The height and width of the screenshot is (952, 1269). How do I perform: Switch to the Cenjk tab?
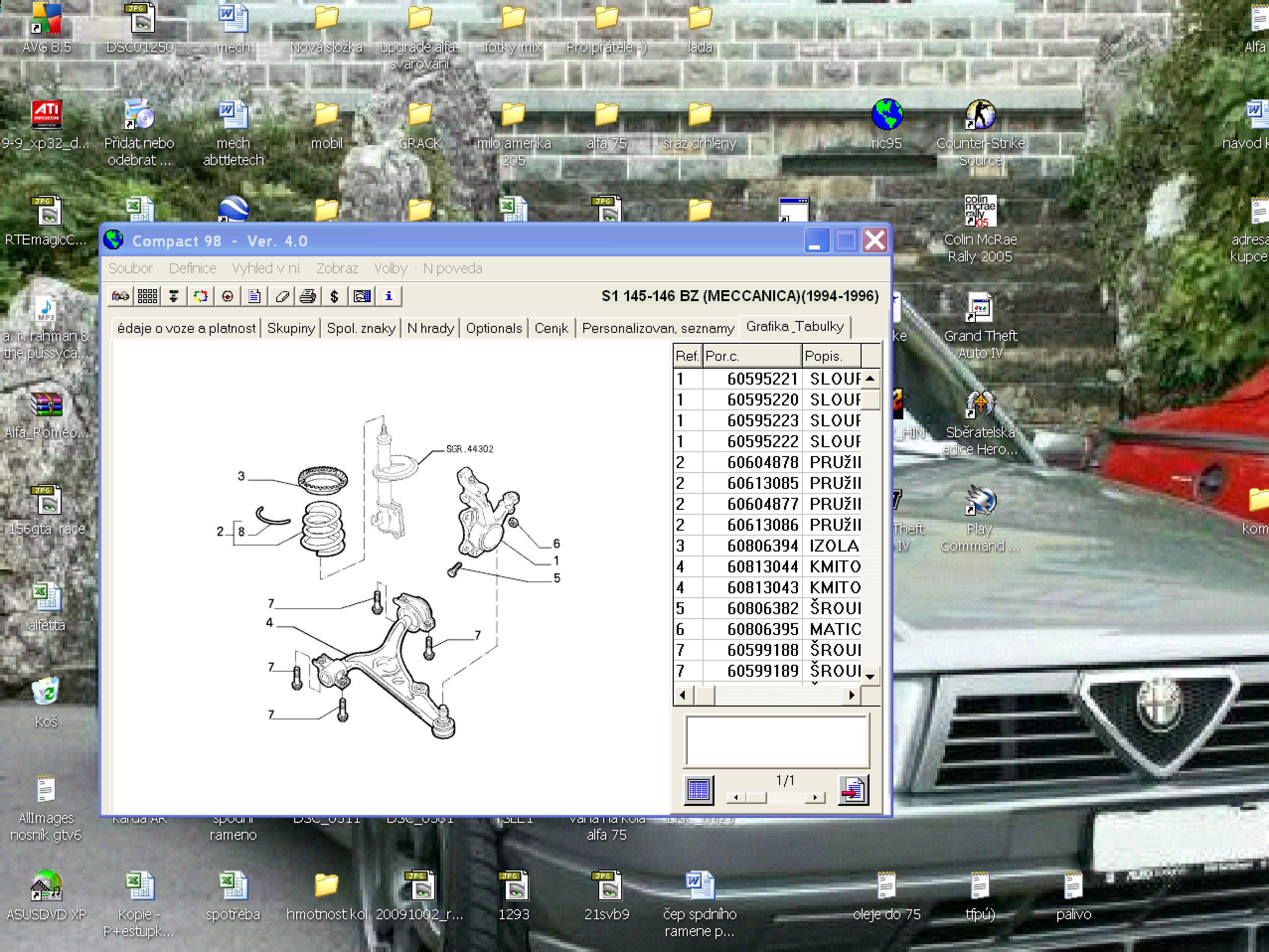[551, 328]
